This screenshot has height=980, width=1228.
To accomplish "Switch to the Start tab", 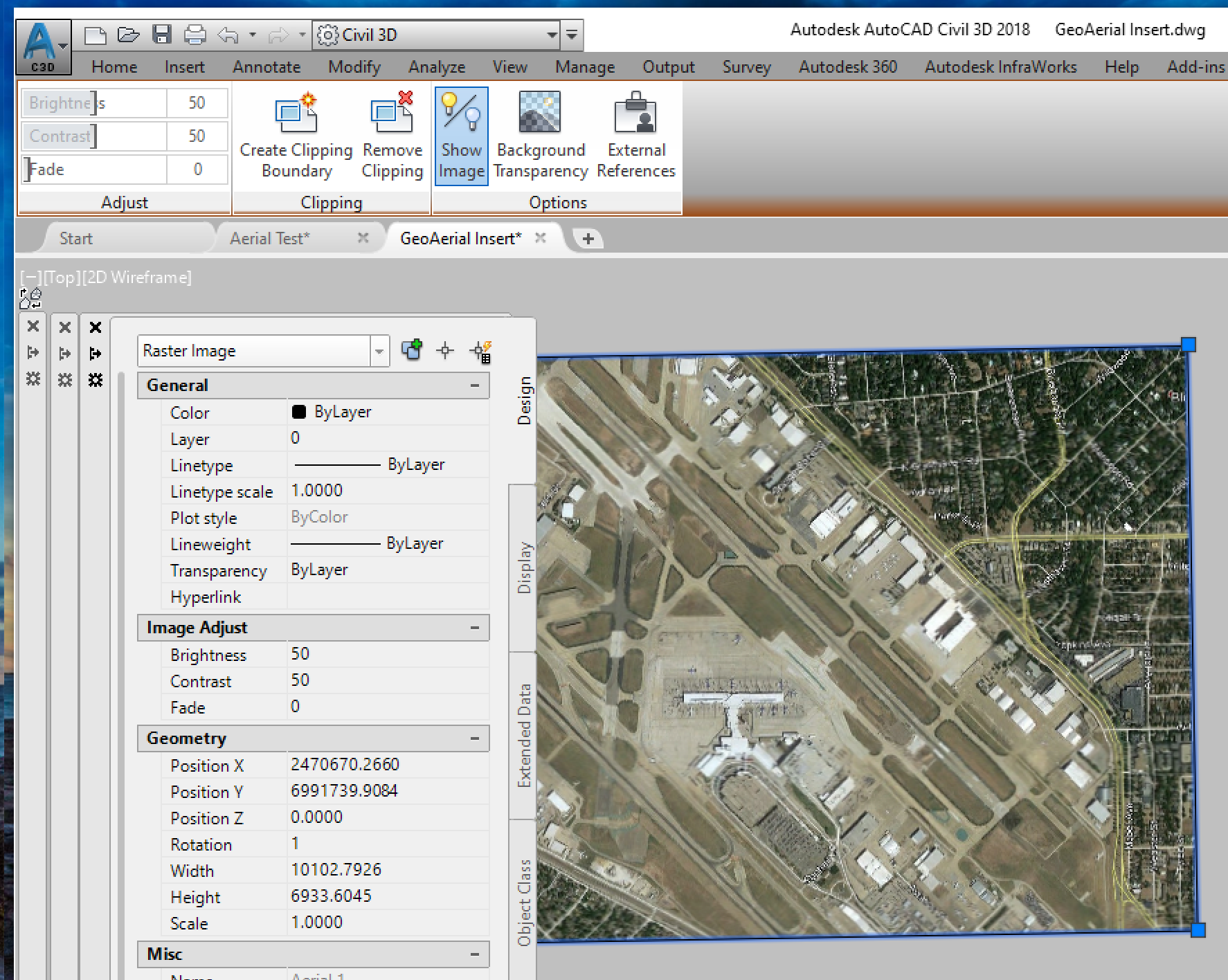I will 75,239.
